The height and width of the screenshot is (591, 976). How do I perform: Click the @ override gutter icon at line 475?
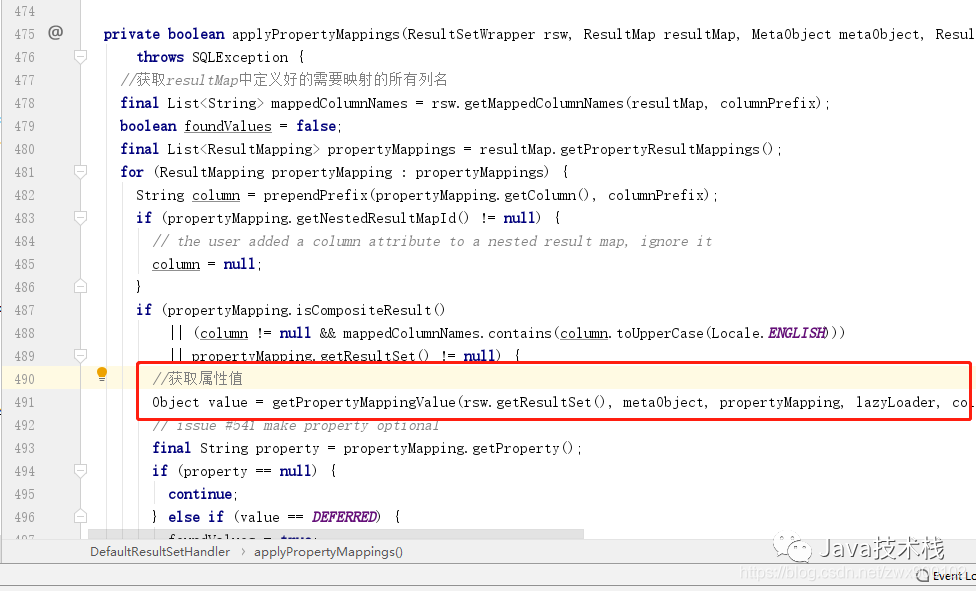(55, 32)
